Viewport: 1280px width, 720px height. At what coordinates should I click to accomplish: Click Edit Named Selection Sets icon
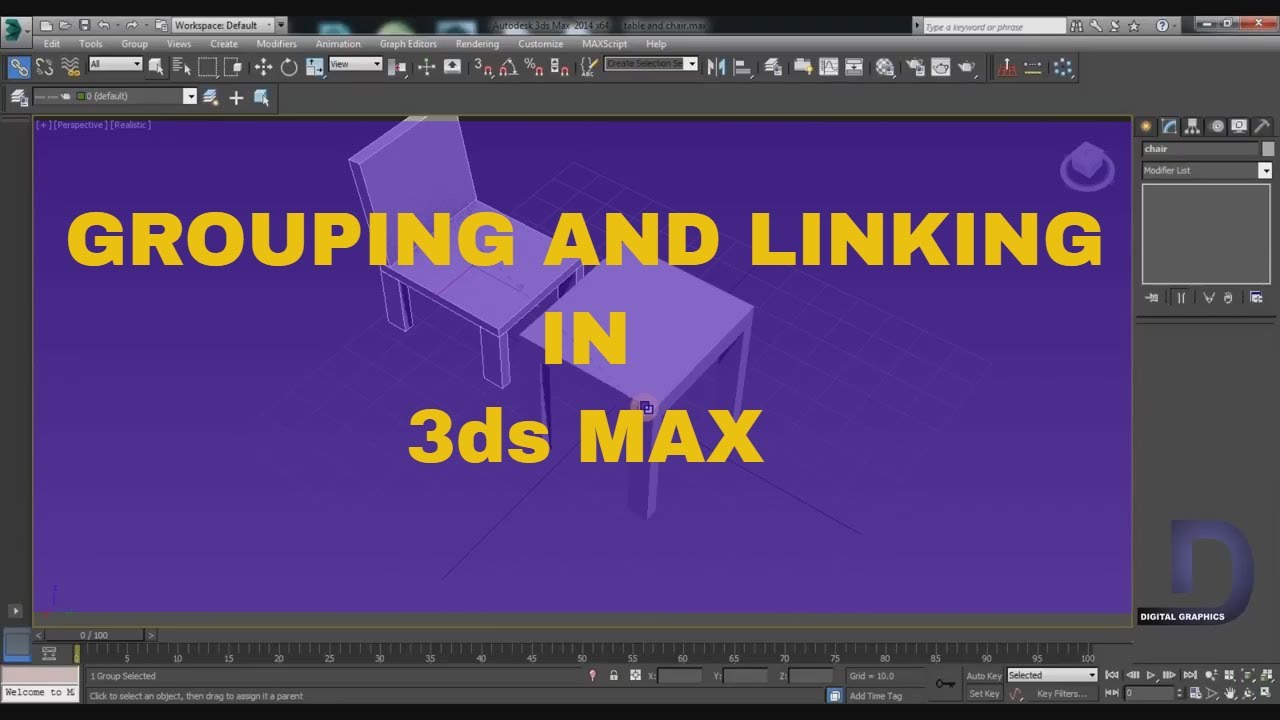(x=589, y=67)
